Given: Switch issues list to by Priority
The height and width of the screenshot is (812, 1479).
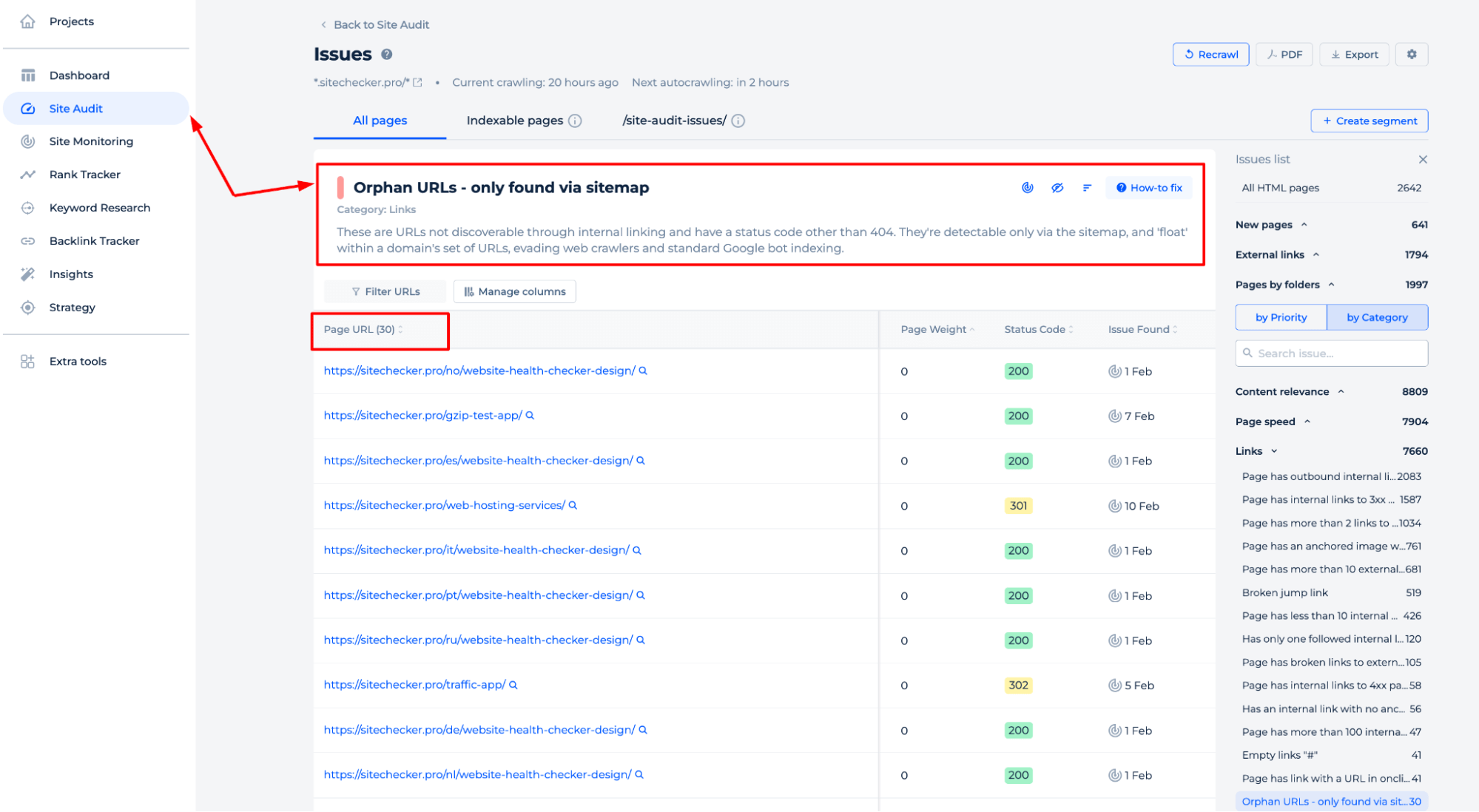Looking at the screenshot, I should click(x=1281, y=317).
